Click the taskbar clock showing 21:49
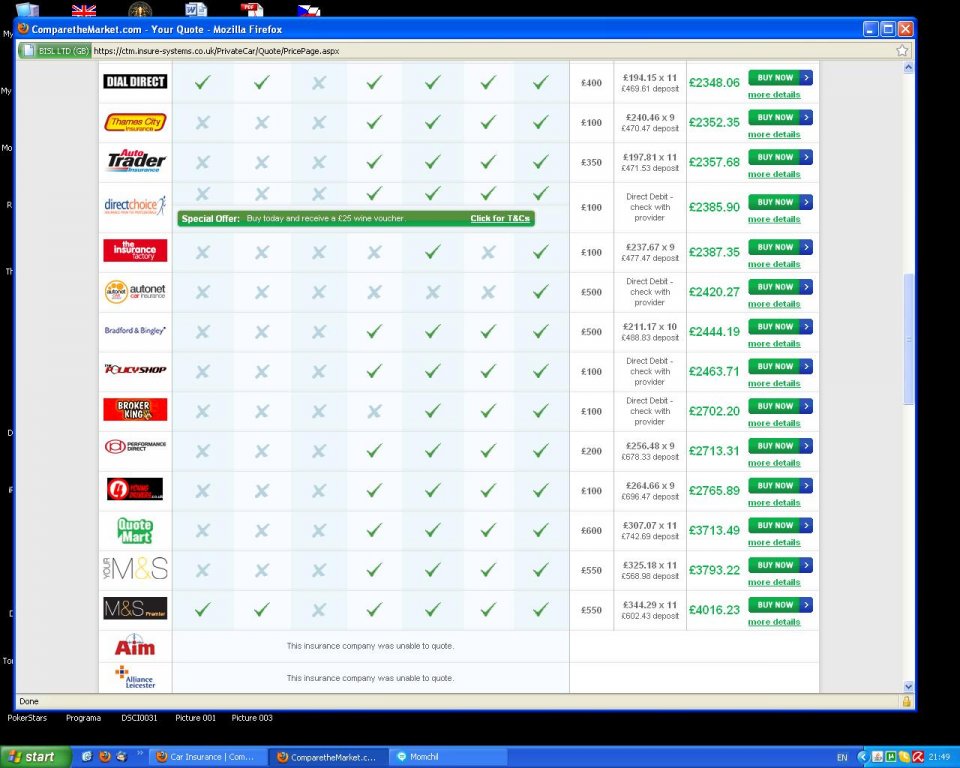This screenshot has height=768, width=960. coord(939,757)
